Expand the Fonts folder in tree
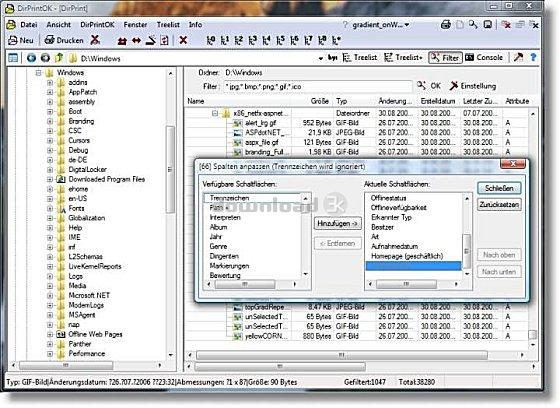Viewport: 560px width, 408px height. coord(50,208)
